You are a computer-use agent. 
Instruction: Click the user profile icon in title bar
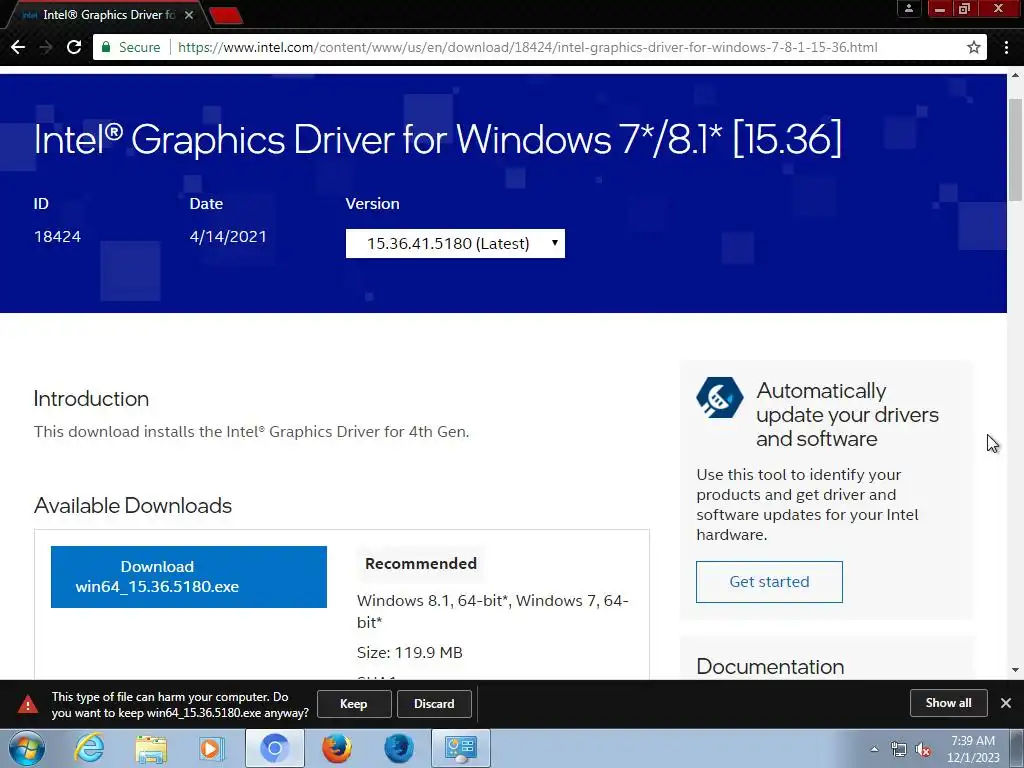908,8
